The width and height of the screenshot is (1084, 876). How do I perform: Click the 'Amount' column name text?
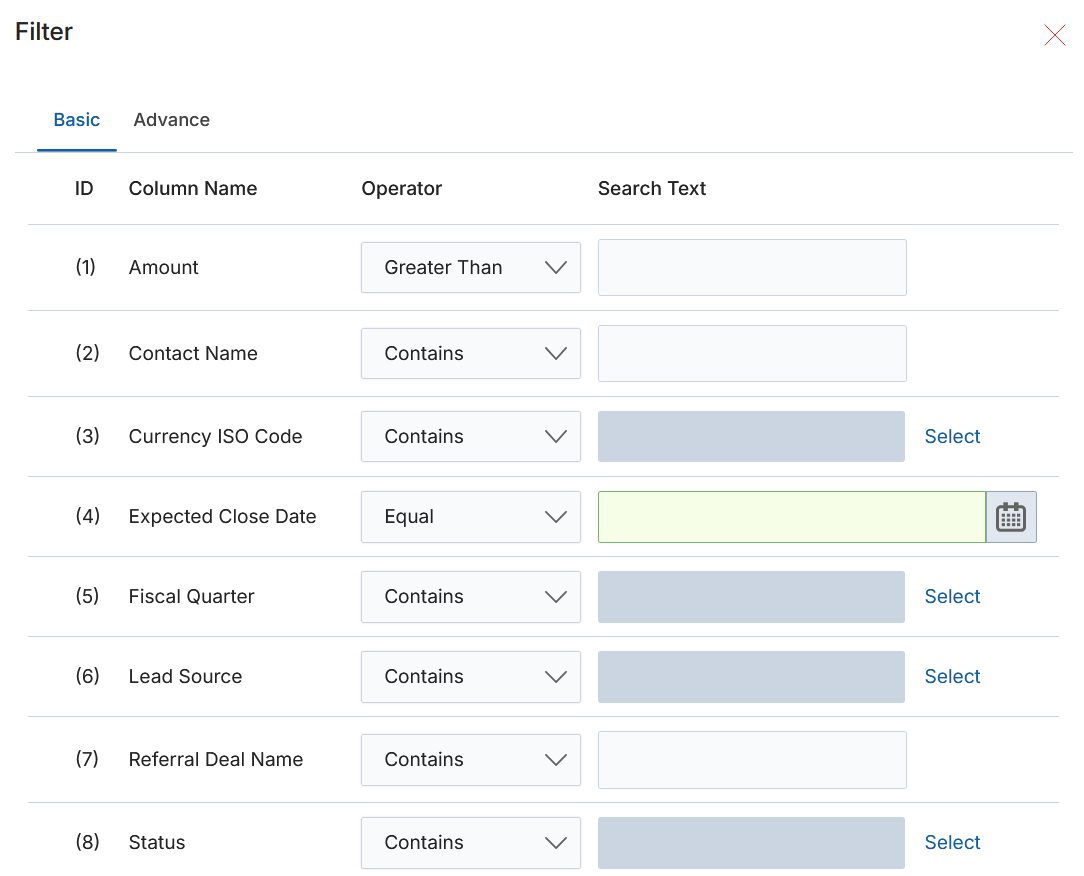tap(163, 268)
